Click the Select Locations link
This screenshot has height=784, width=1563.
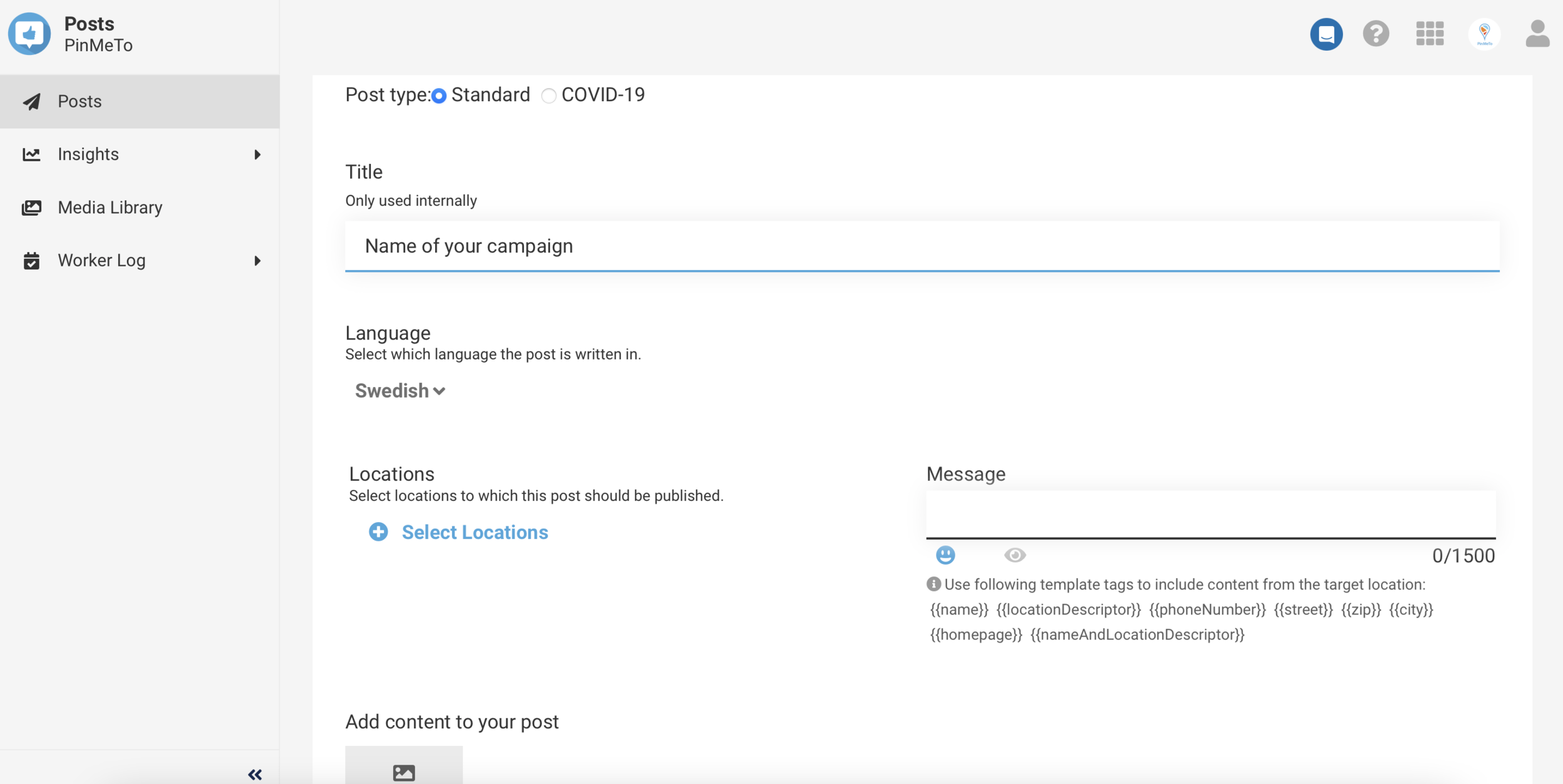475,532
